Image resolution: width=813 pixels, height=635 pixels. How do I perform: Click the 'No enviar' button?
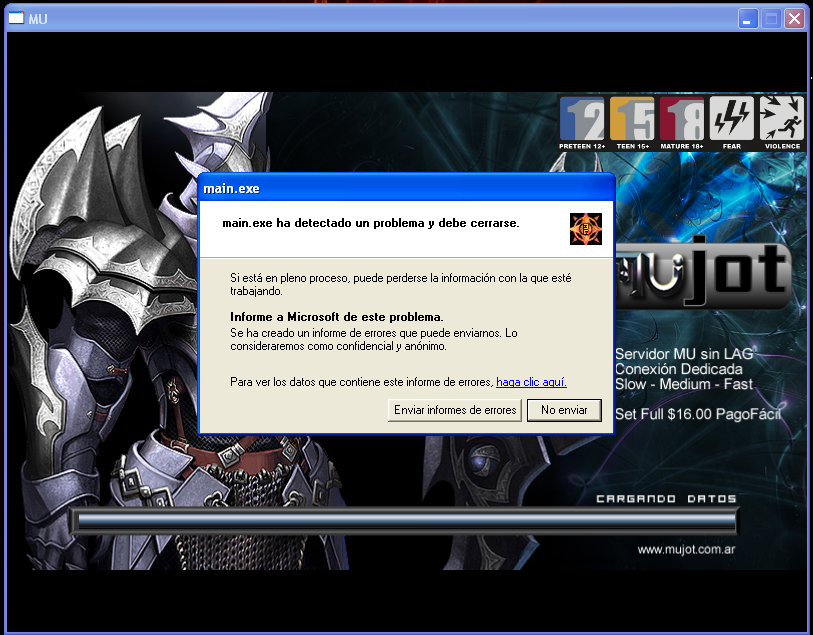(x=564, y=410)
